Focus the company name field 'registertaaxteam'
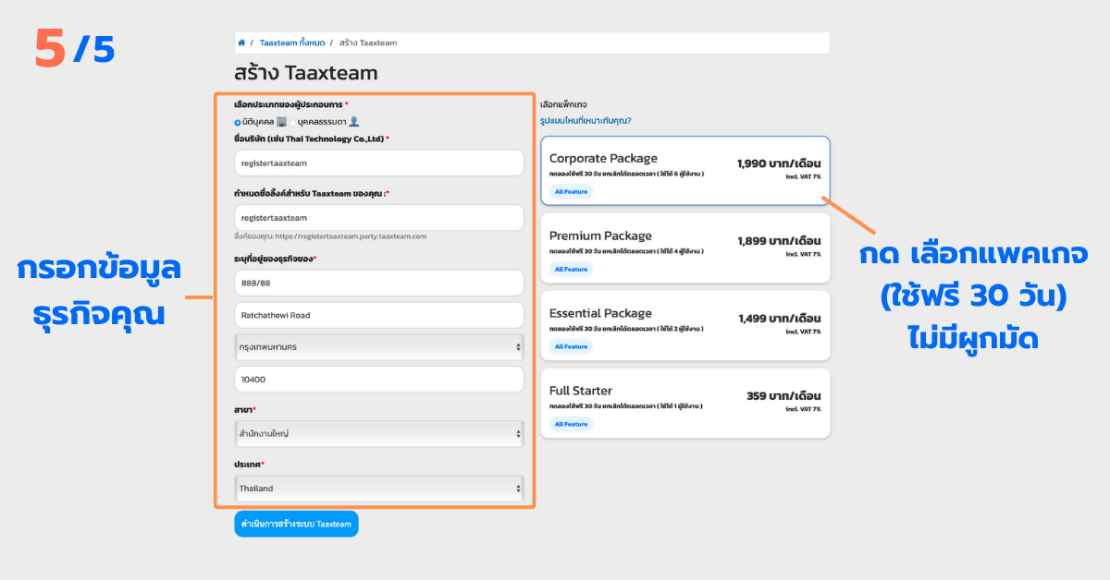1110x580 pixels. (379, 163)
